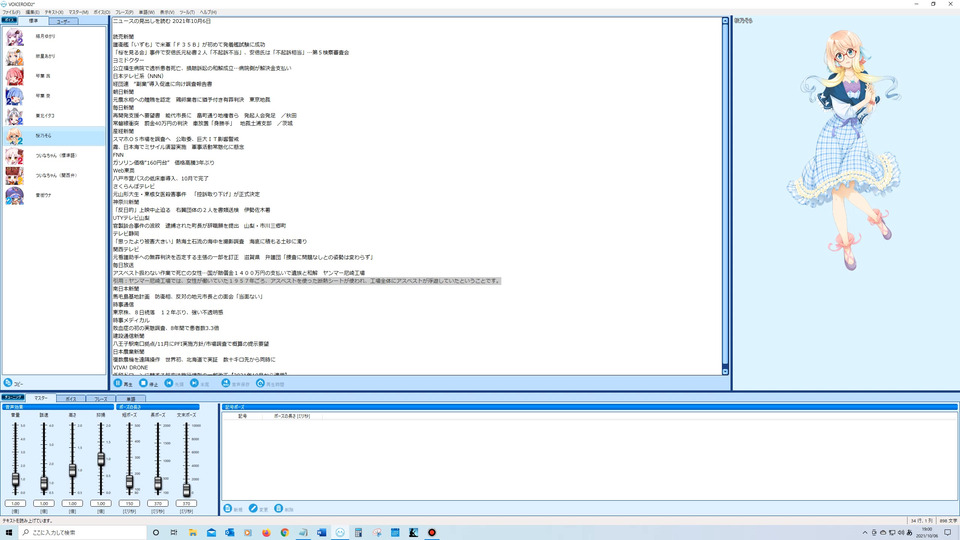Click the 音声保存 save audio icon
This screenshot has height=540, width=960.
pos(226,383)
